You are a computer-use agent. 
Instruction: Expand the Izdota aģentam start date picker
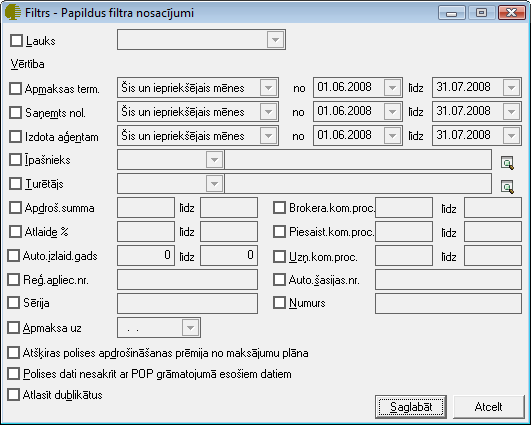pos(392,136)
